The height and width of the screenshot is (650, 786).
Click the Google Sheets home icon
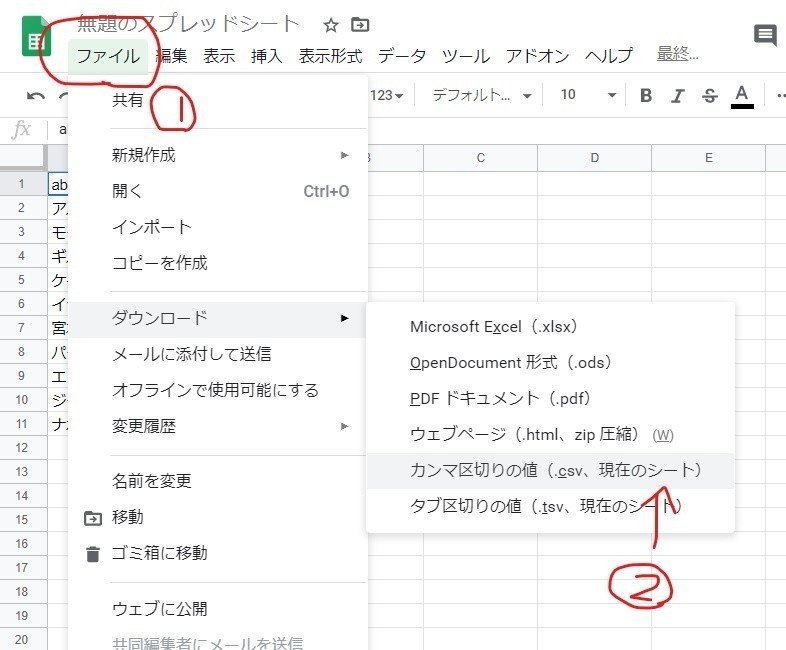[36, 36]
